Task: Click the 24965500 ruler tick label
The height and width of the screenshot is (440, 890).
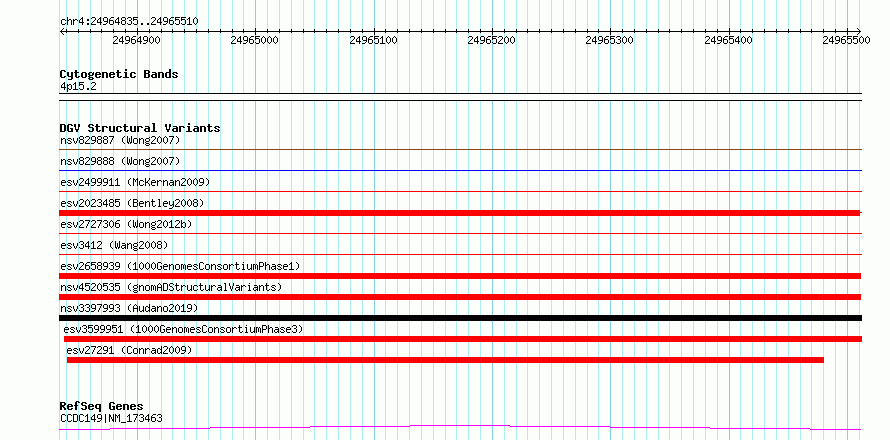Action: (846, 40)
